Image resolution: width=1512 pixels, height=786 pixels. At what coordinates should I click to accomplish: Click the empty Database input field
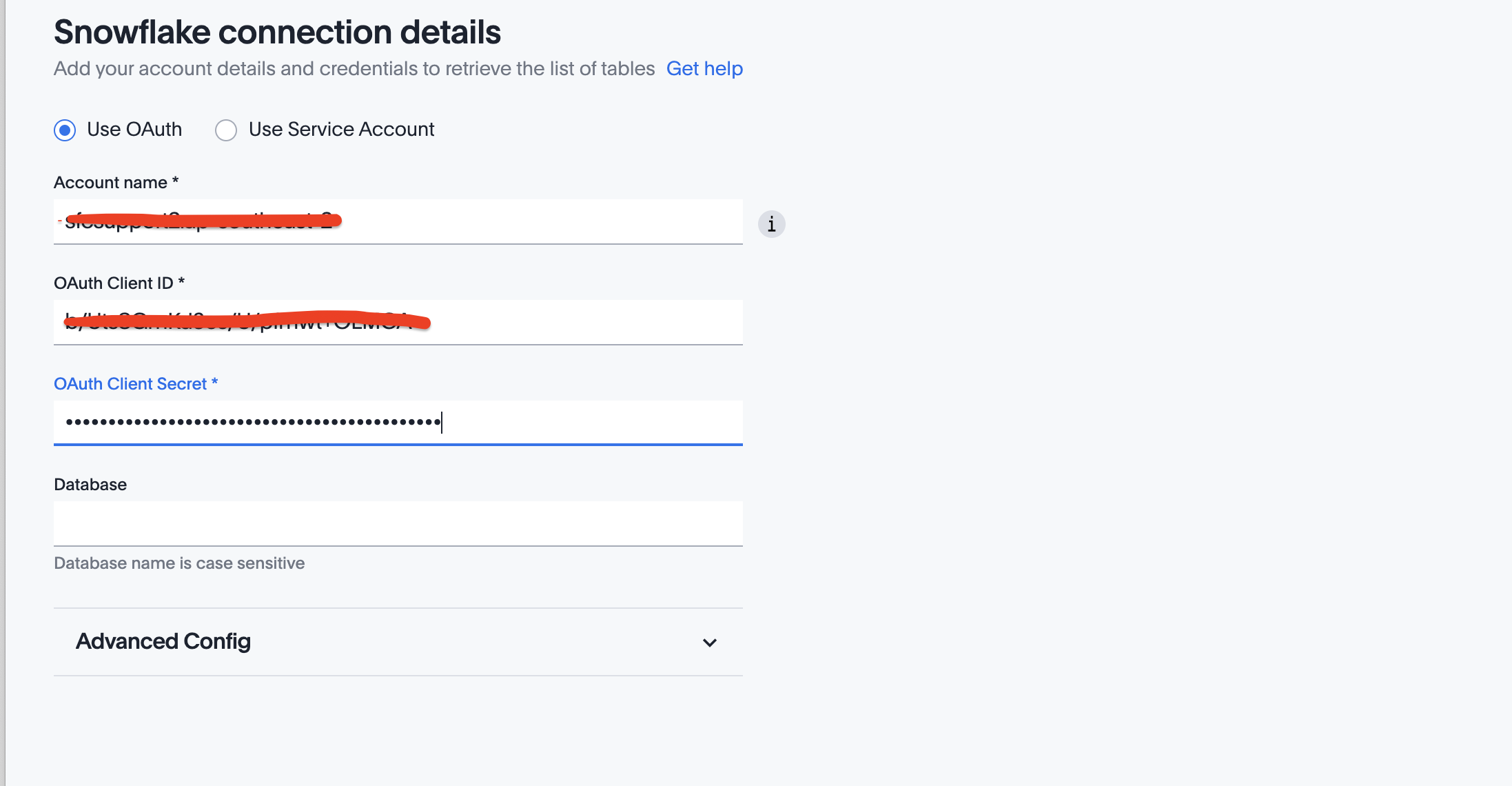(x=398, y=523)
